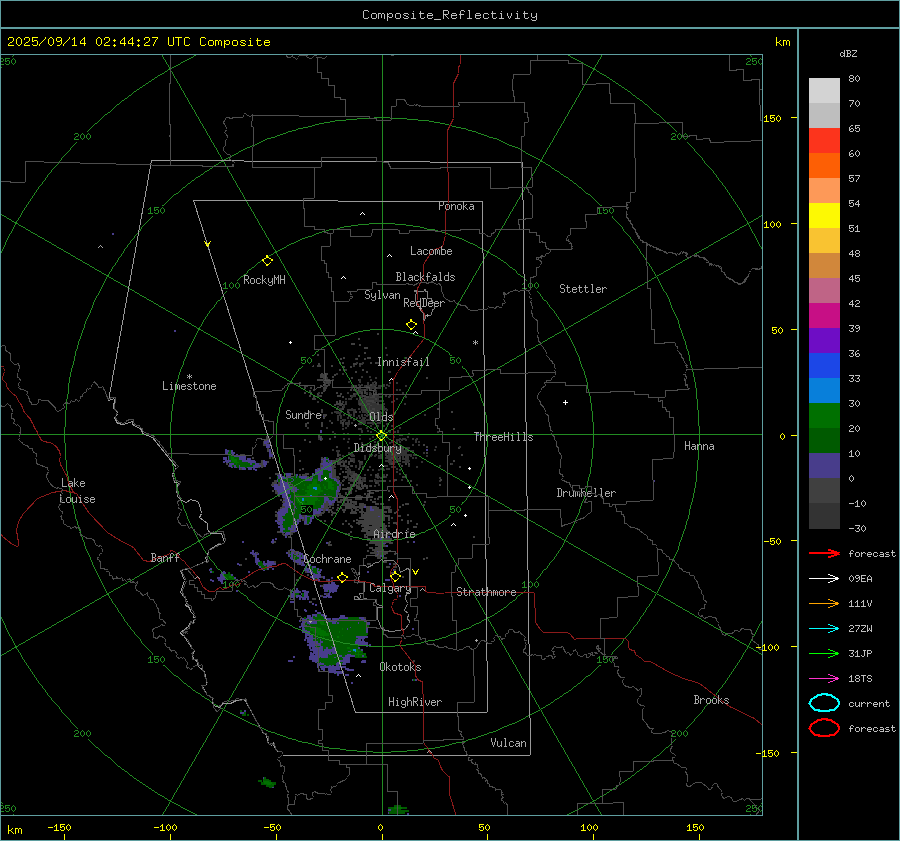Viewport: 900px width, 841px height.
Task: Click the 51 dBZ yellow color swatch
Action: 824,216
